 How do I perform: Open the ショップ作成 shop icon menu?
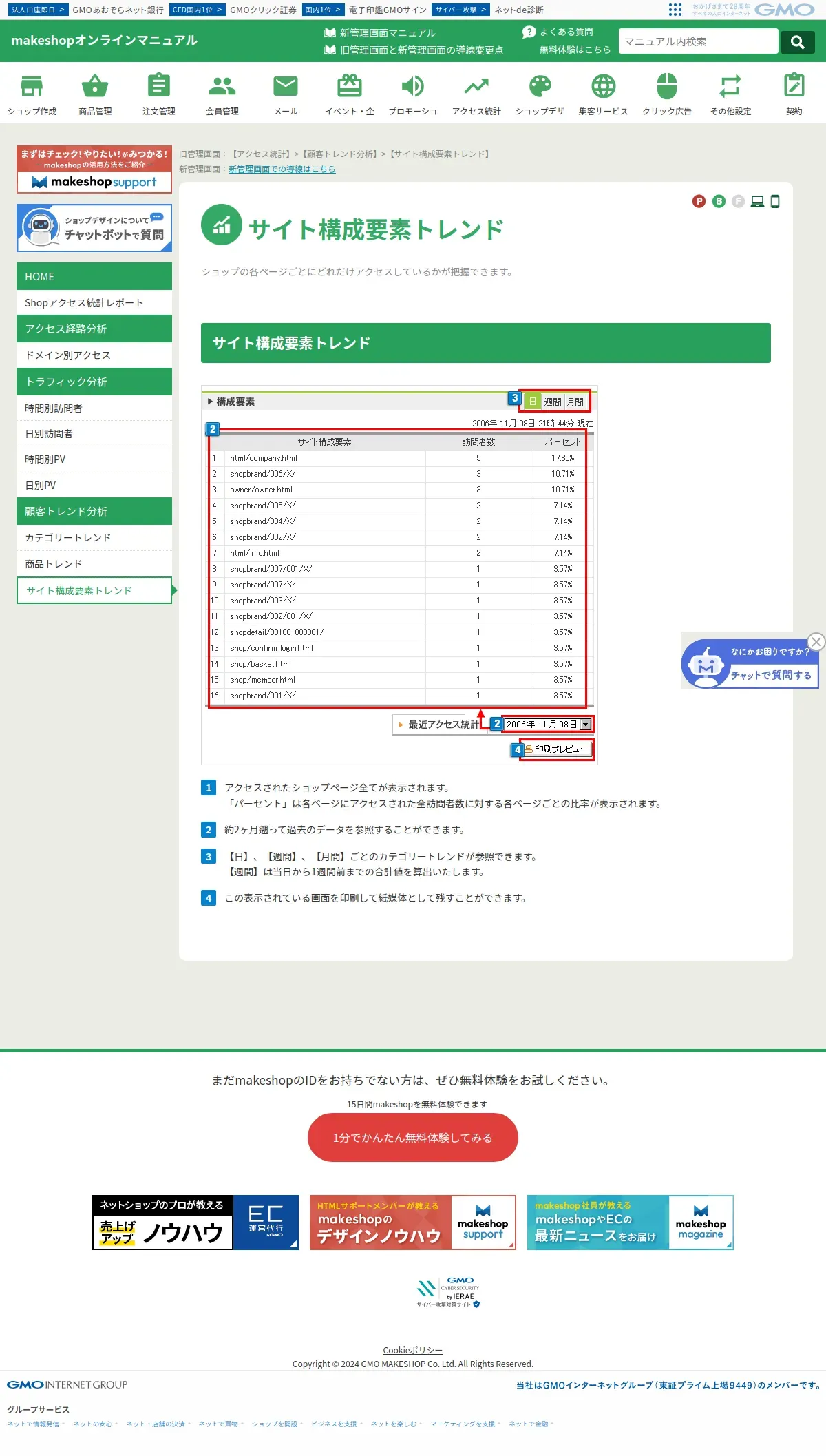(x=32, y=94)
